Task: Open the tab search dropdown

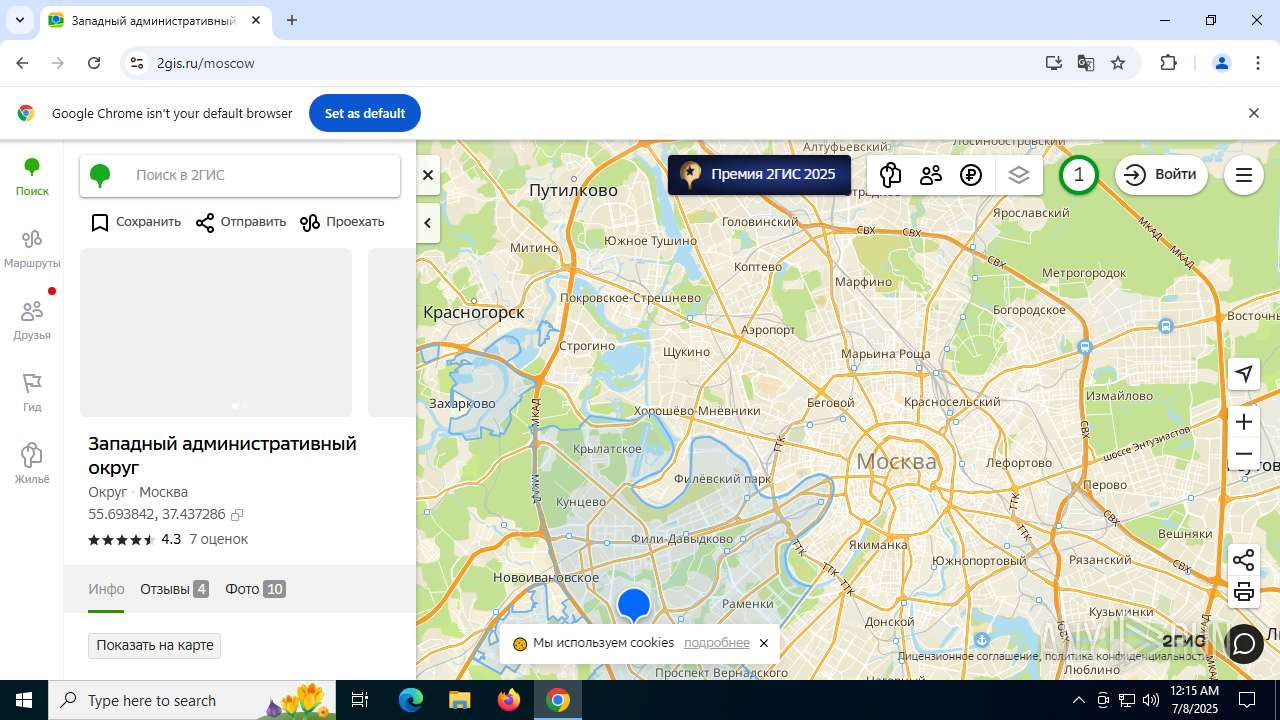Action: pos(19,20)
